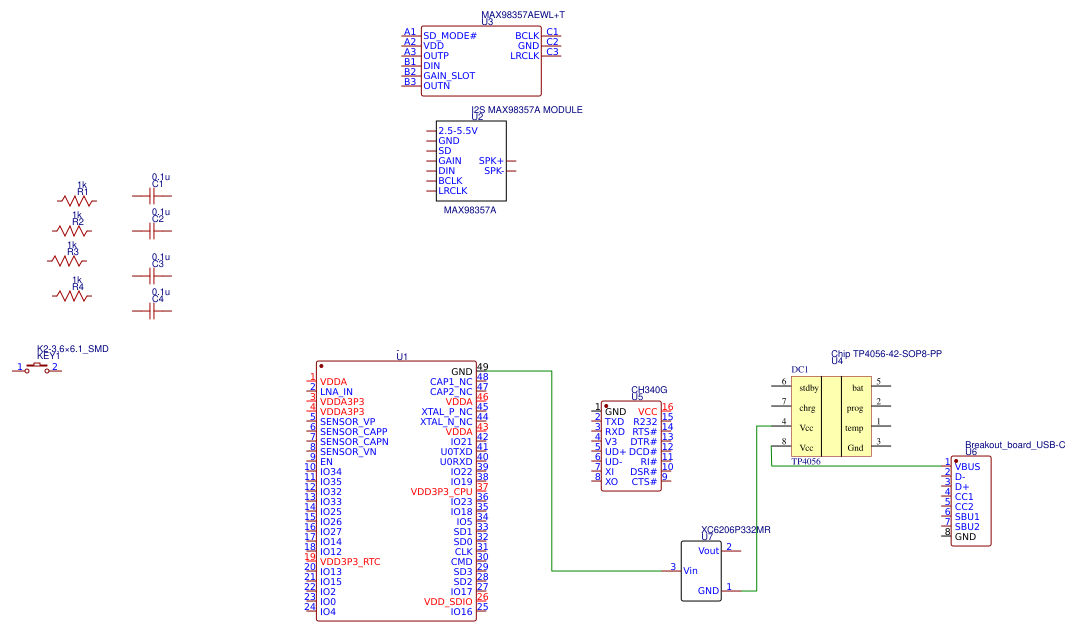Click the VDD3P3_RTC pin label
Screen dimensions: 1076x631
point(350,562)
